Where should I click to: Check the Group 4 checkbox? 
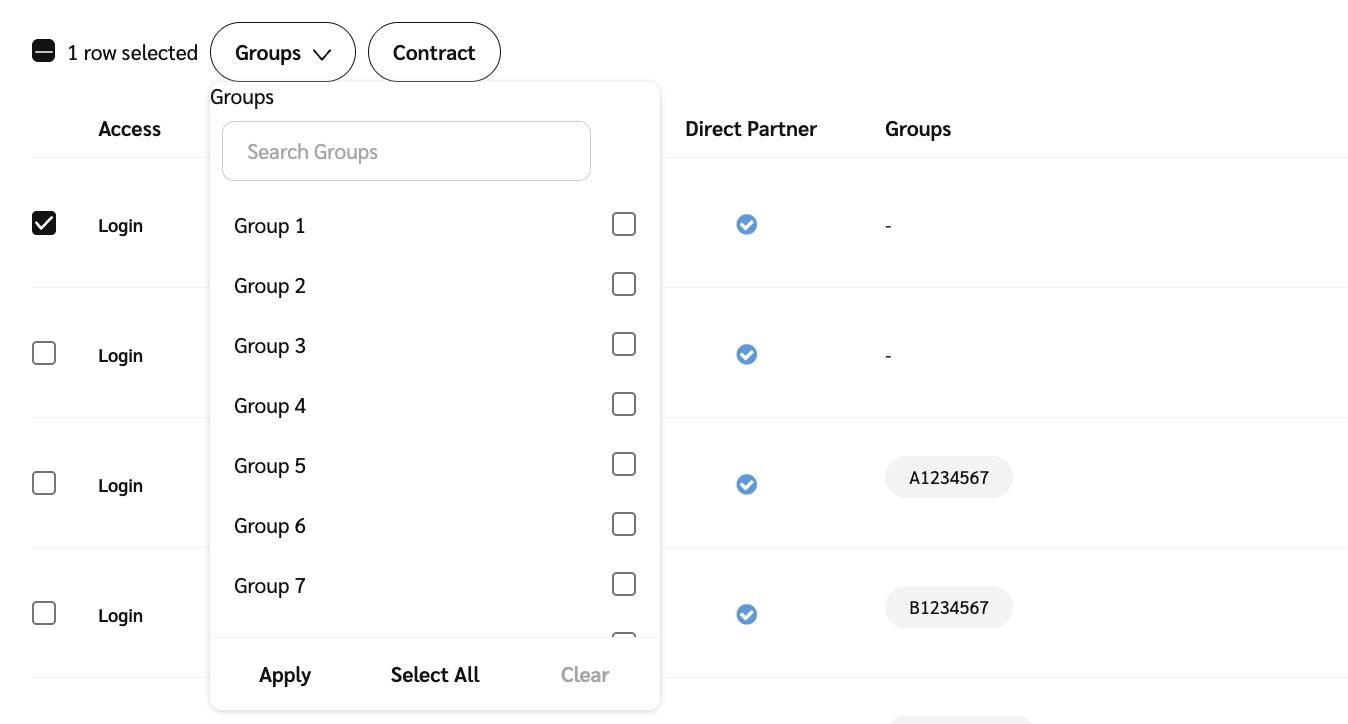[623, 405]
